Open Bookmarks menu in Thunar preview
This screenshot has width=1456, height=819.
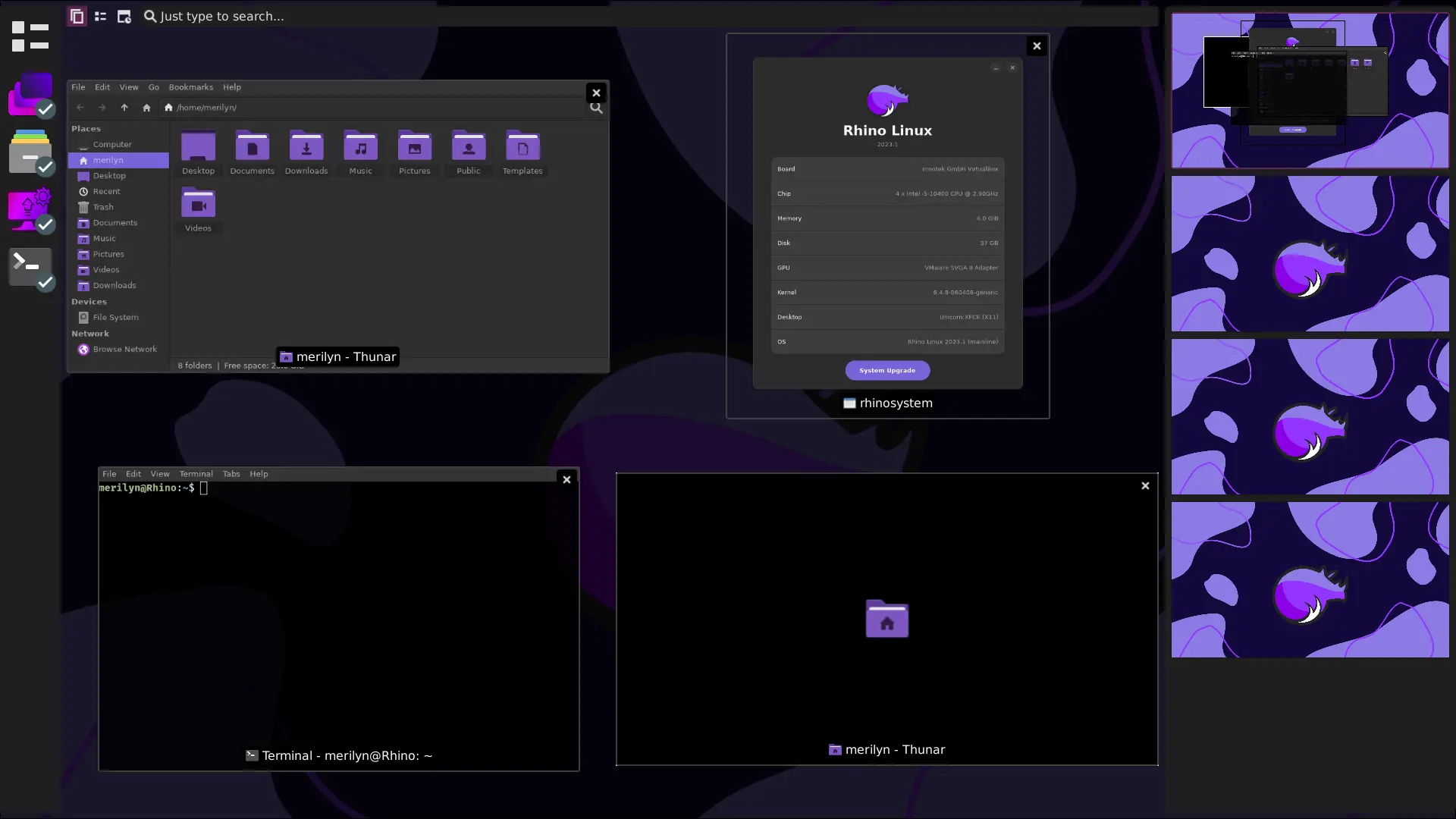click(x=190, y=87)
